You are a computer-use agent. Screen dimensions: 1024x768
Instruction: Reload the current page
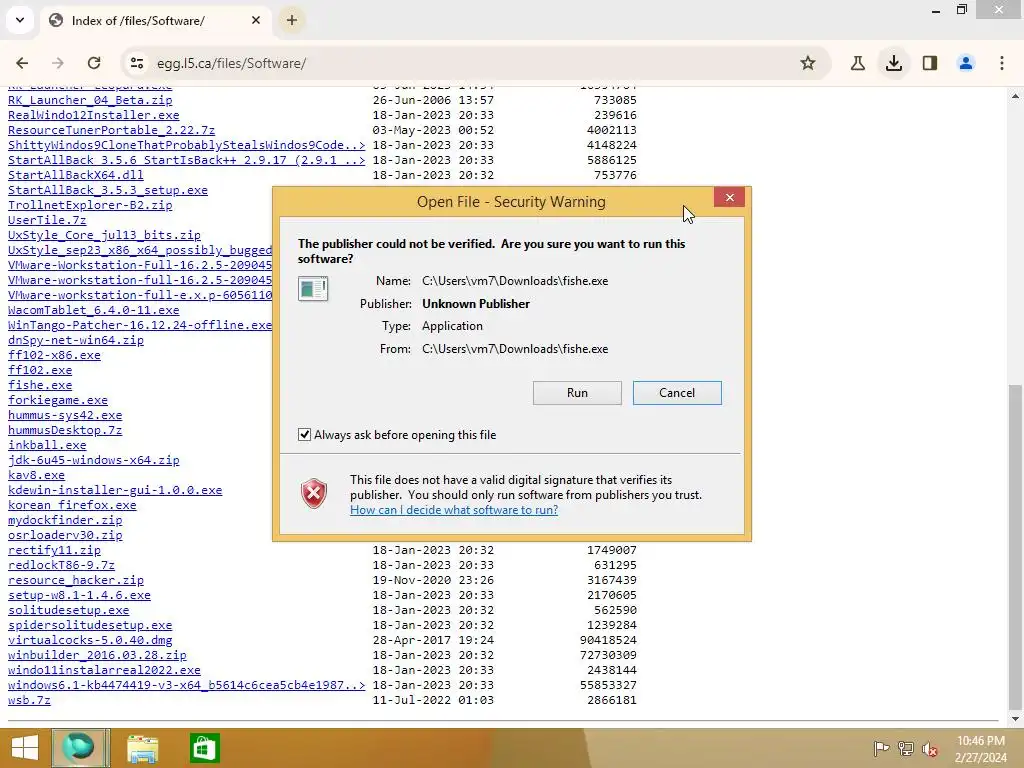[94, 63]
